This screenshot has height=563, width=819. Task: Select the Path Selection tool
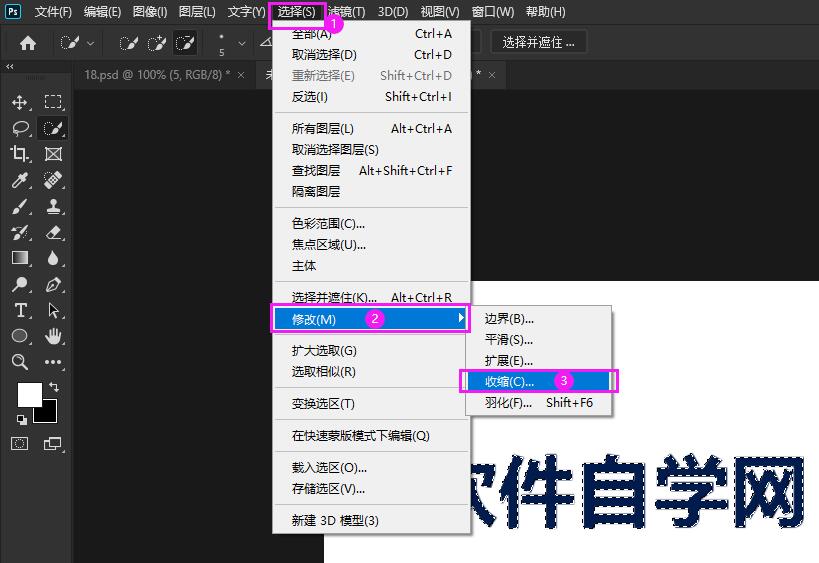[53, 310]
